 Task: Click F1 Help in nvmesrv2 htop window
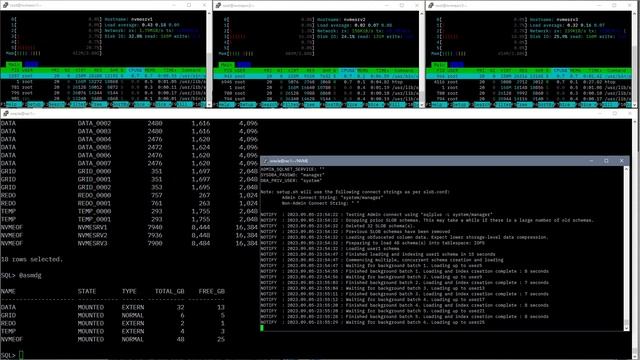227,104
